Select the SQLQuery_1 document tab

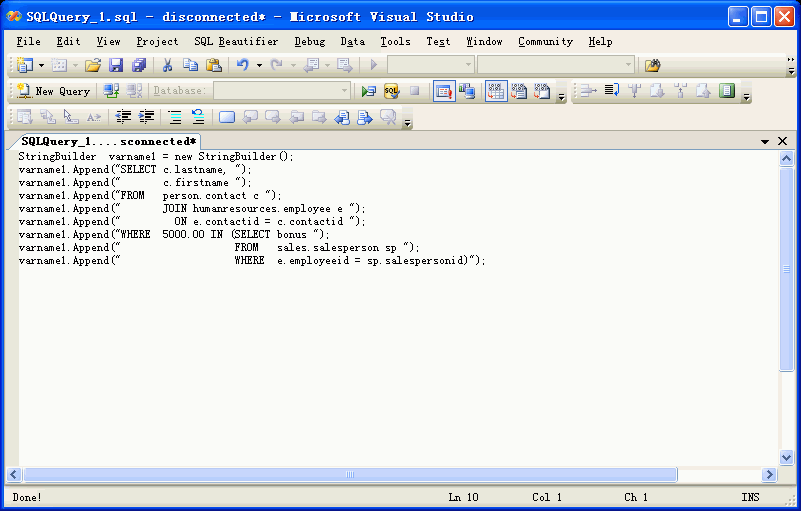pyautogui.click(x=108, y=142)
